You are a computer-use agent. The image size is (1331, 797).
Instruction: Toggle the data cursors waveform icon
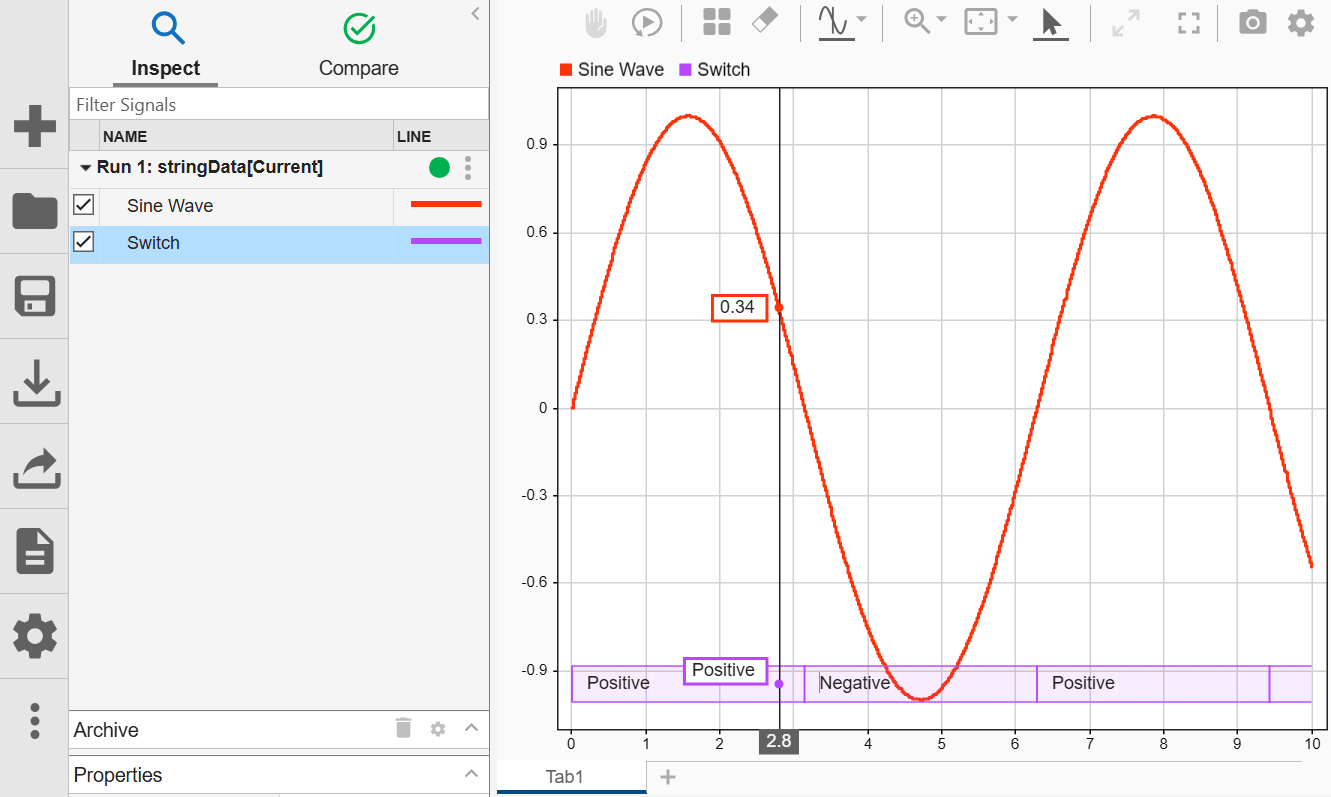tap(835, 22)
